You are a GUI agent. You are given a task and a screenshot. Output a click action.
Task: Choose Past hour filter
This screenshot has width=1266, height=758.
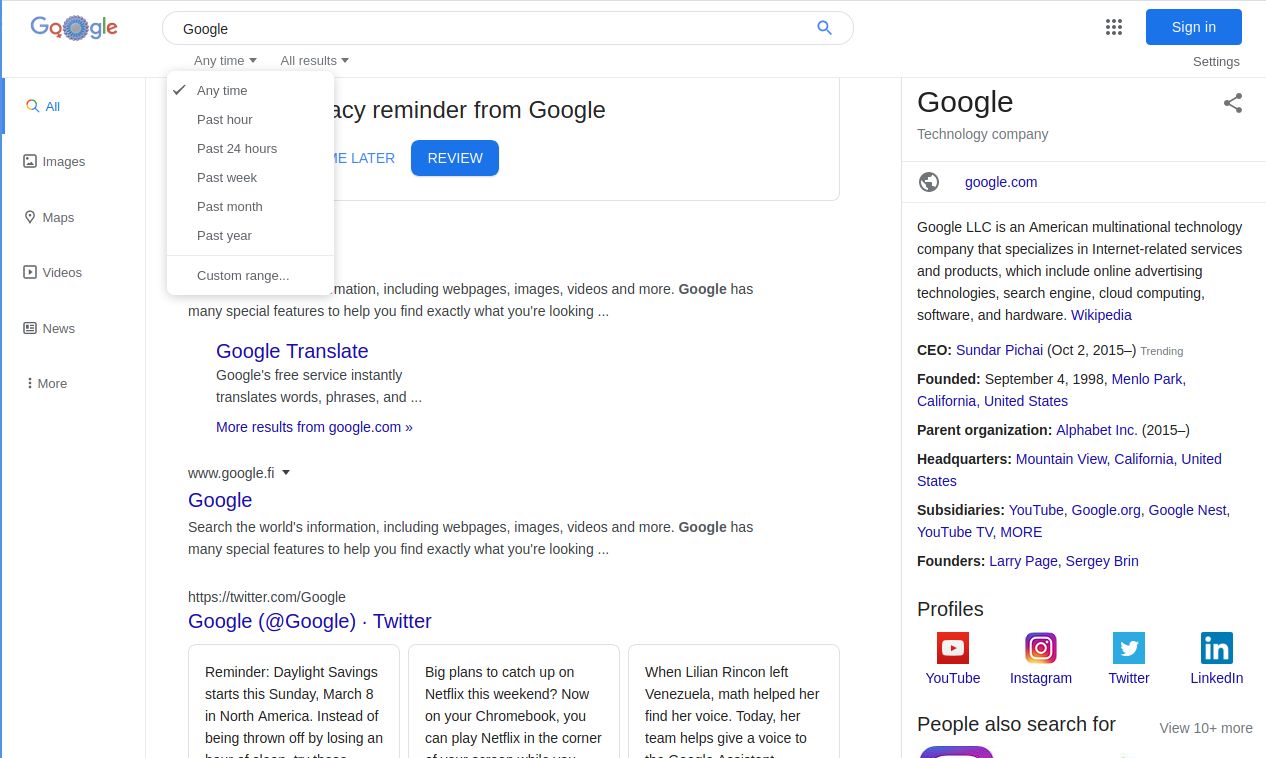[x=250, y=119]
